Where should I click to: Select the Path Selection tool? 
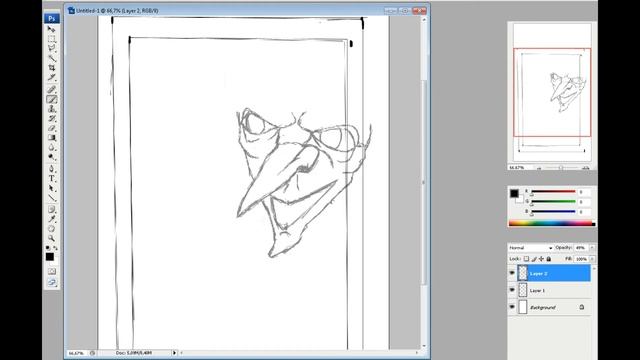tap(51, 188)
